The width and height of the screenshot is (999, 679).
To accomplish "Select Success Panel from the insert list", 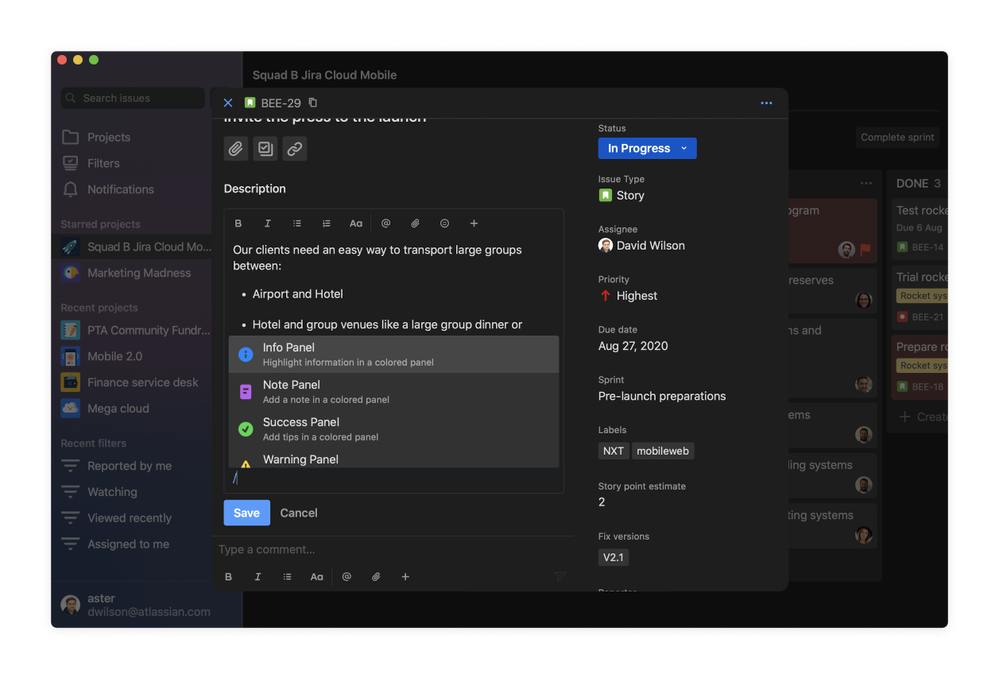I will [394, 429].
